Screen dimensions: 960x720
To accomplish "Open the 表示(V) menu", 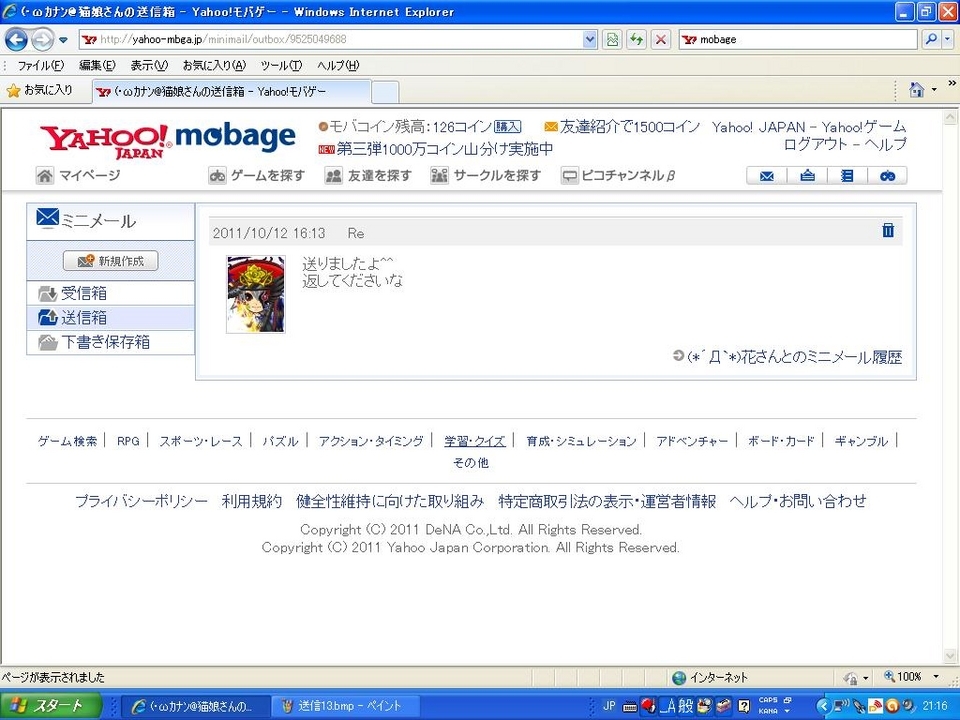I will pos(149,65).
